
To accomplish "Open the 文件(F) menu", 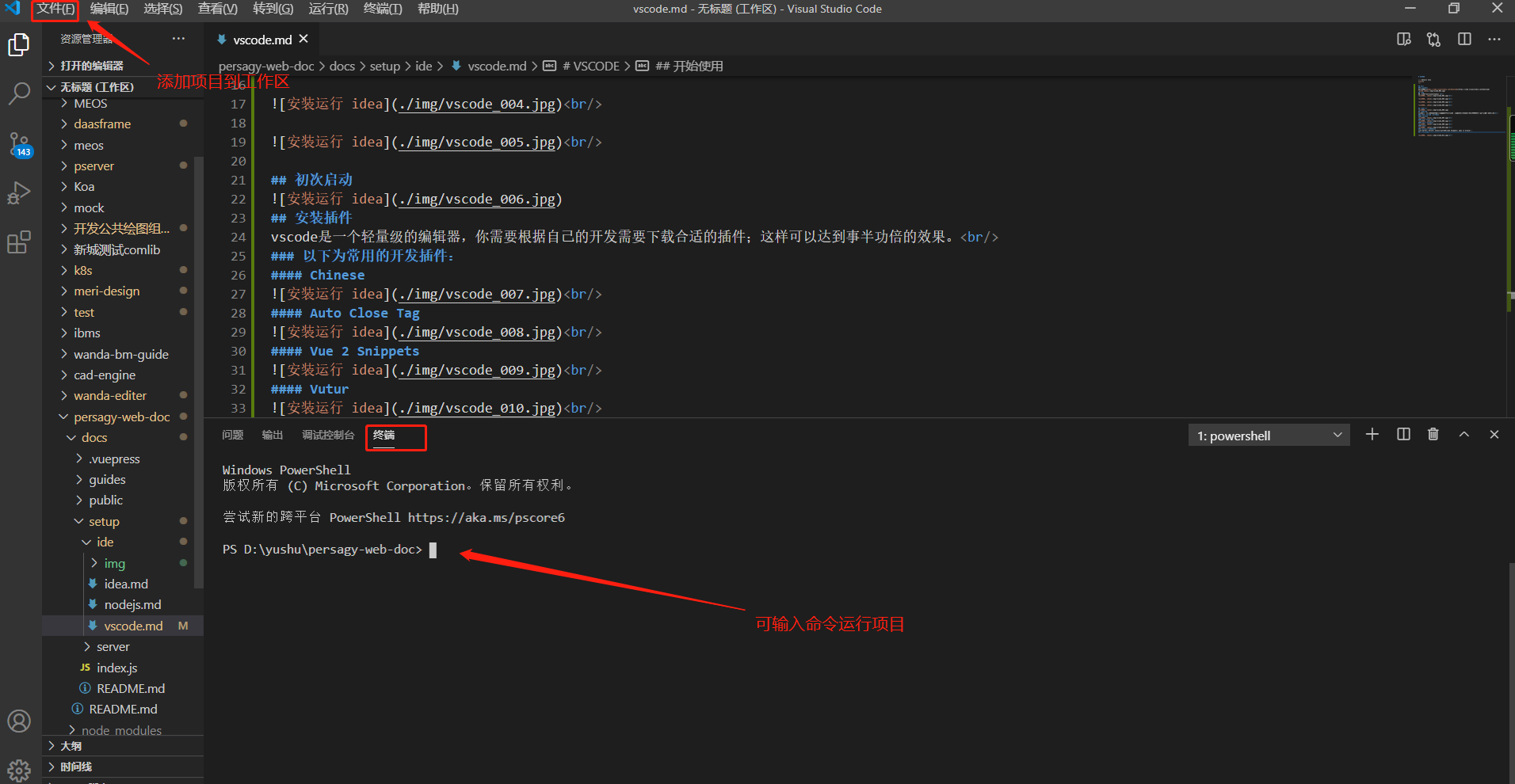I will click(55, 10).
